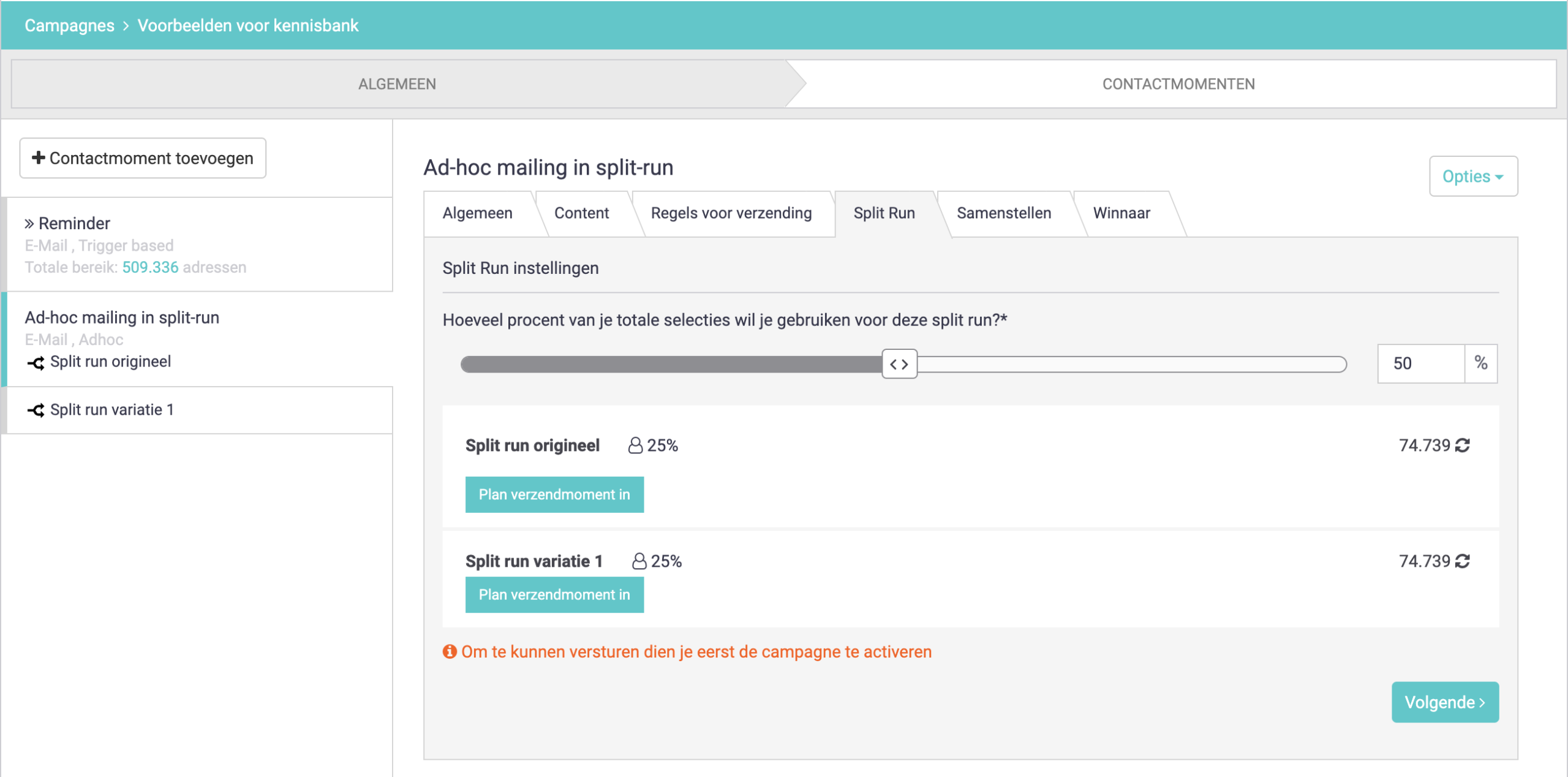Refresh count for Split run origineel
Screen dimensions: 1568x777
point(1463,445)
